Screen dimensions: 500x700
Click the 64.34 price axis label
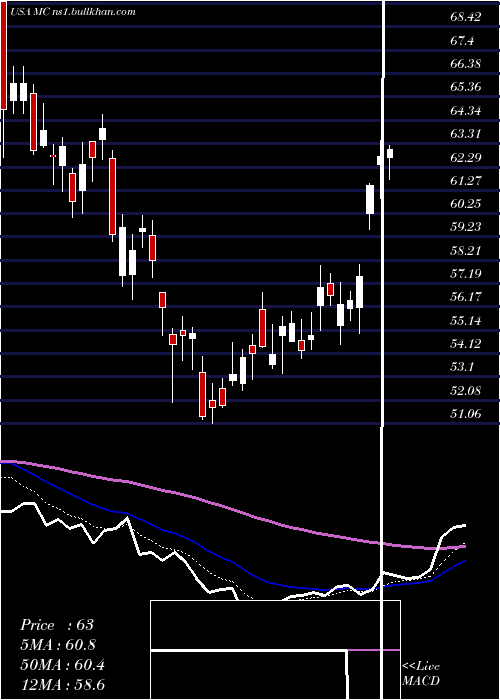point(466,111)
